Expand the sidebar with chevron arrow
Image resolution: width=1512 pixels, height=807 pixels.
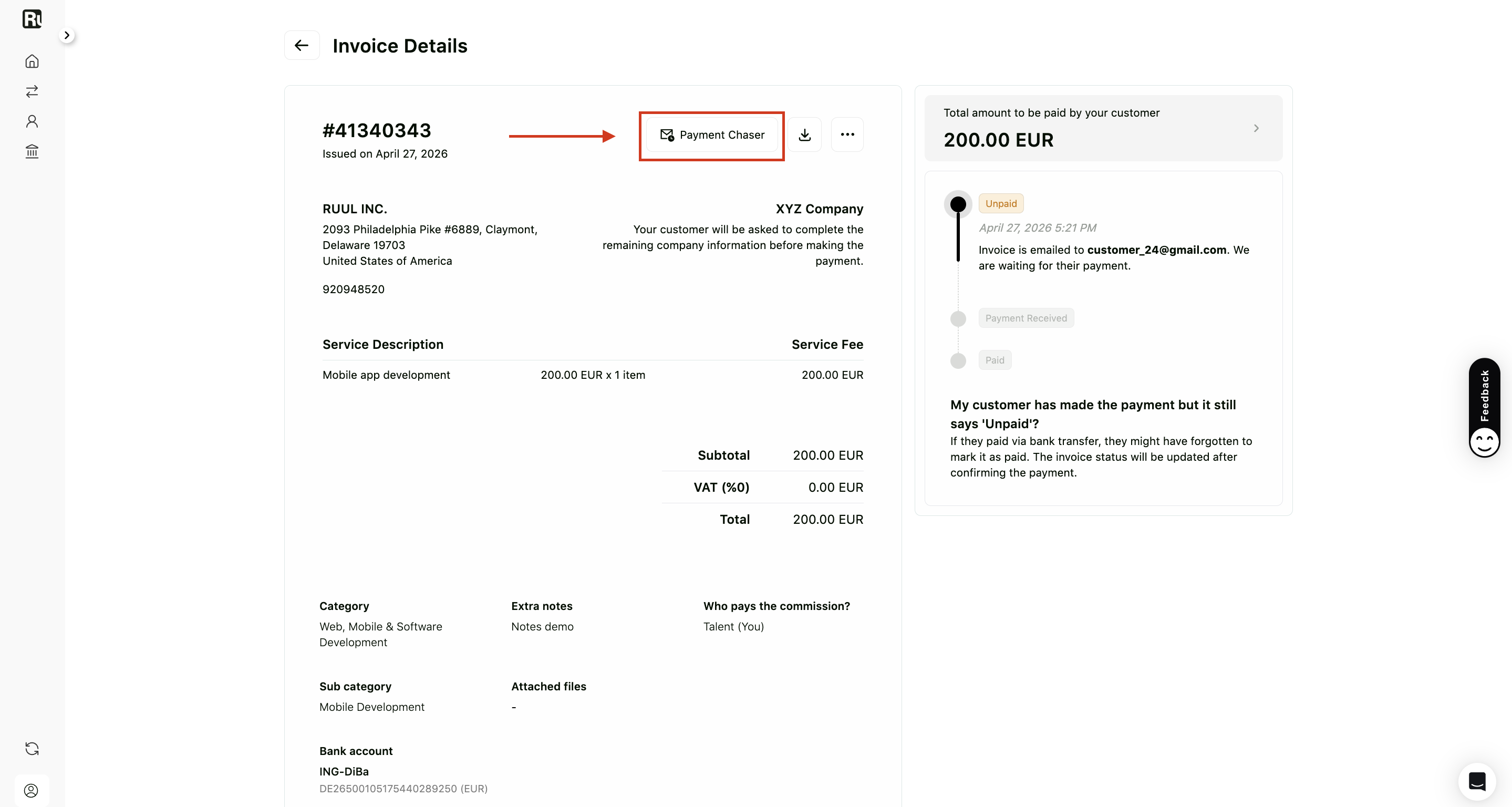pos(67,35)
